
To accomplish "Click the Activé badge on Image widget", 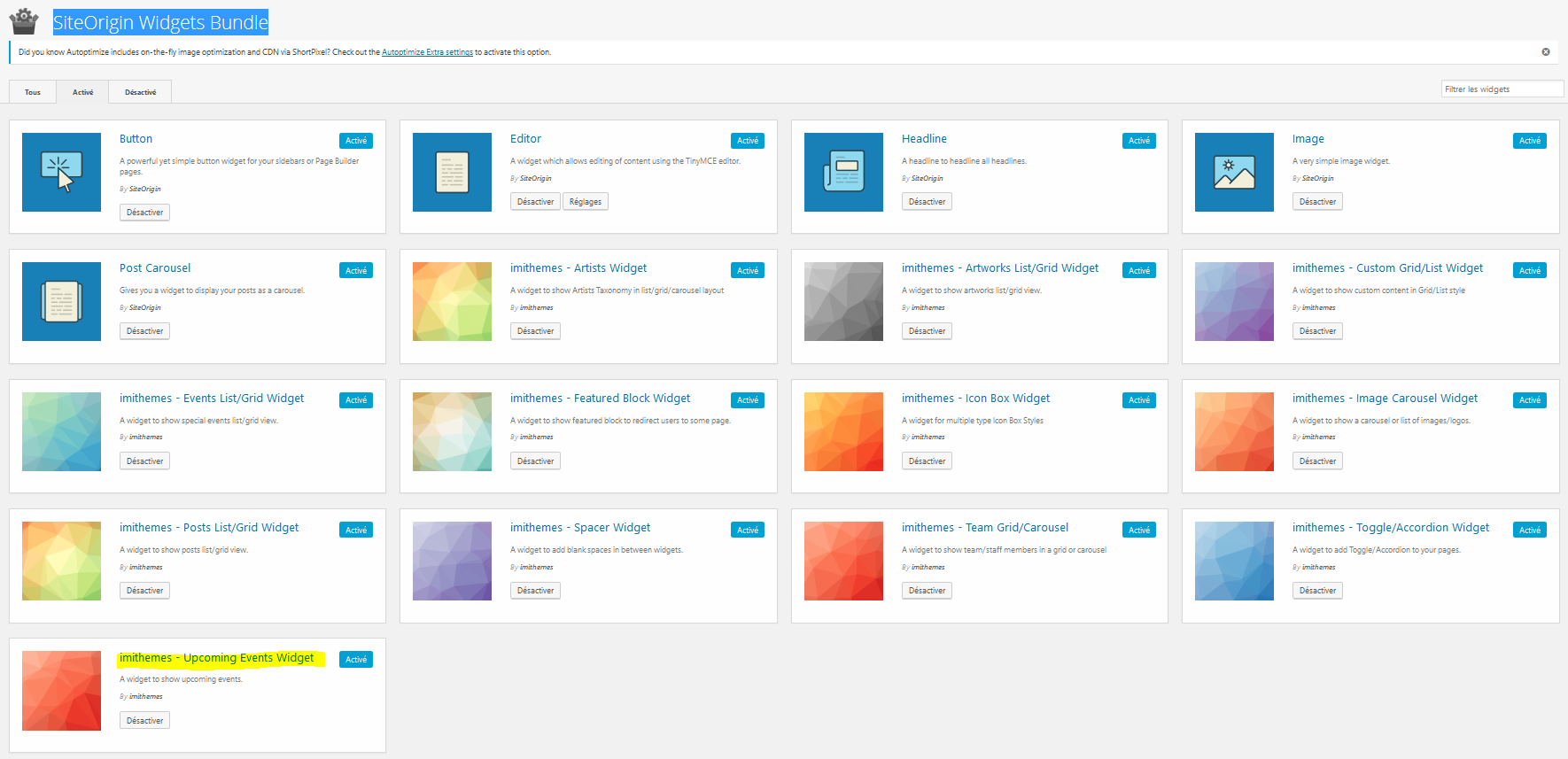I will coord(1530,141).
